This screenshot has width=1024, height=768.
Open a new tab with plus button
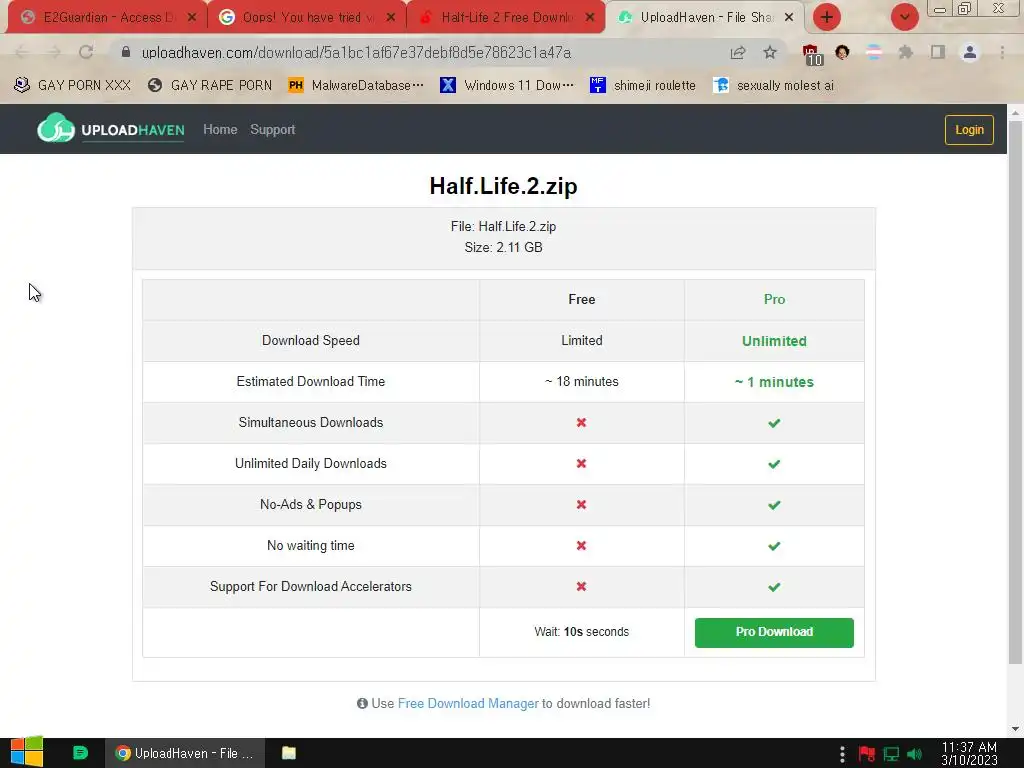click(x=827, y=17)
